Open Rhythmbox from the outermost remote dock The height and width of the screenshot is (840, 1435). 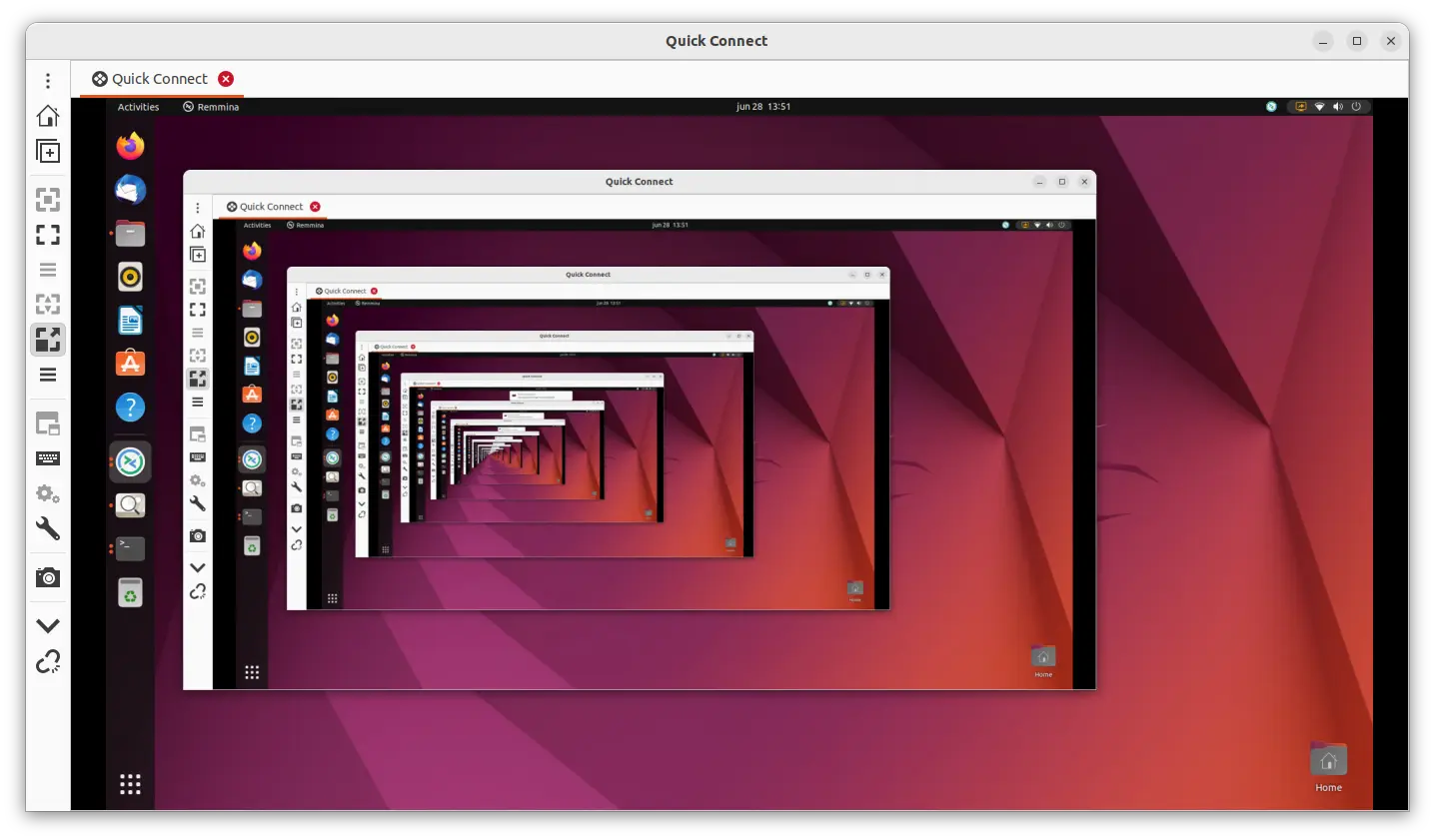coord(130,277)
